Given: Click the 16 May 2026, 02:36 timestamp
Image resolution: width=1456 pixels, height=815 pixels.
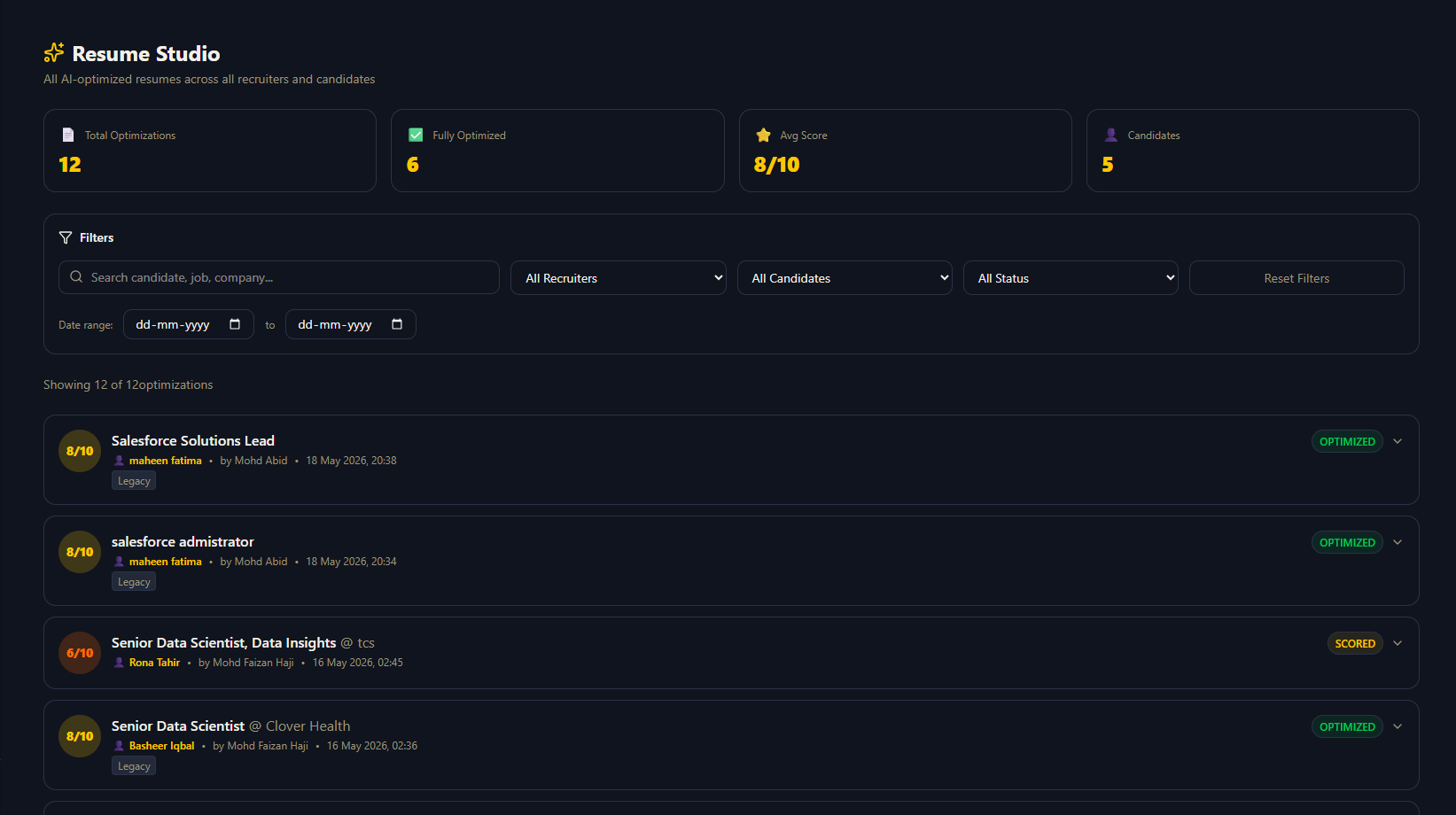Looking at the screenshot, I should click(x=372, y=746).
